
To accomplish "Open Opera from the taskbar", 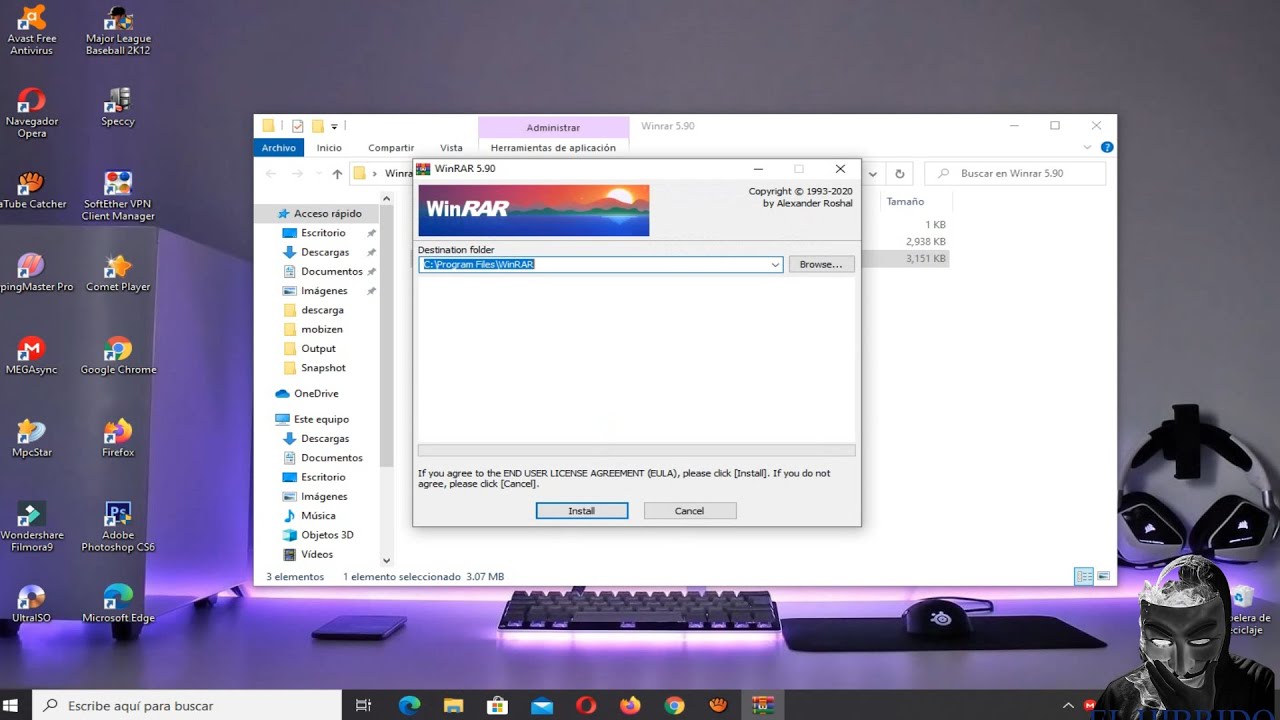I will pos(586,705).
